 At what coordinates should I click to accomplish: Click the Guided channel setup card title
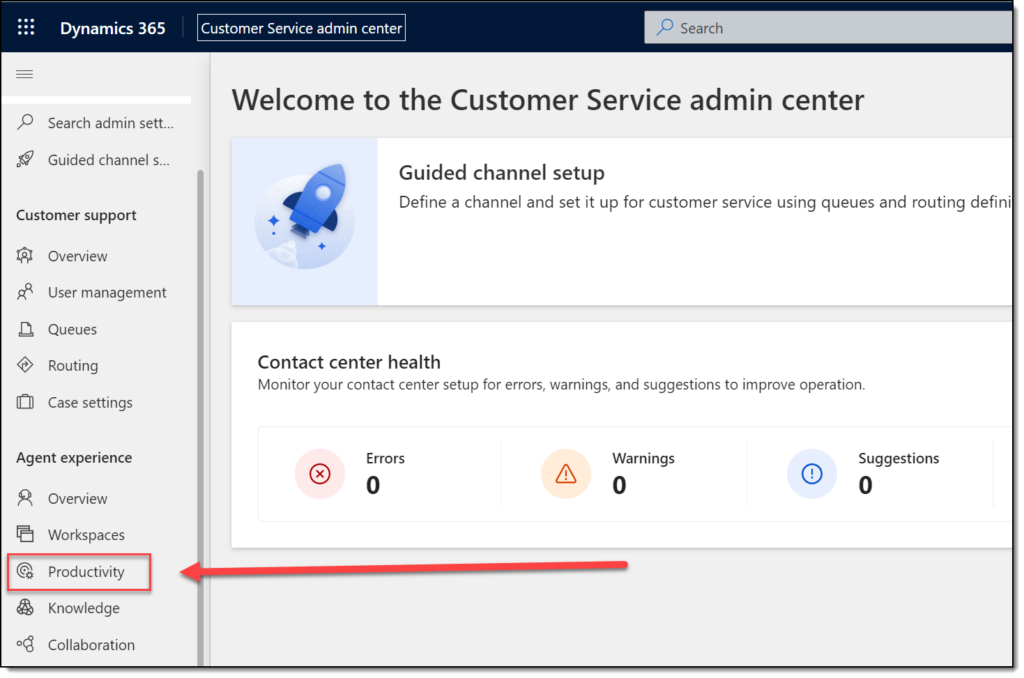[x=502, y=173]
